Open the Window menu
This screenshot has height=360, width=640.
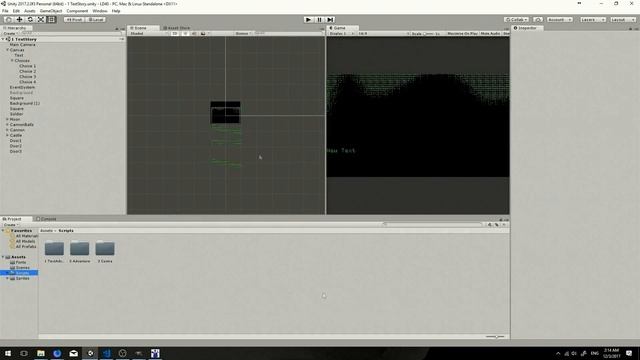point(100,11)
